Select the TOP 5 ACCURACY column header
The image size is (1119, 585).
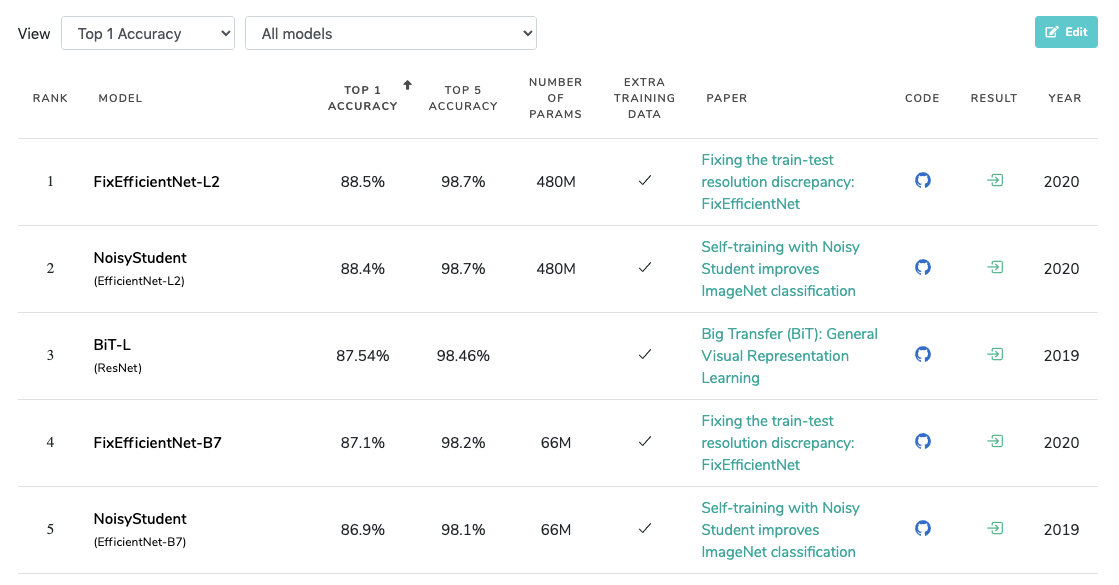(x=463, y=97)
